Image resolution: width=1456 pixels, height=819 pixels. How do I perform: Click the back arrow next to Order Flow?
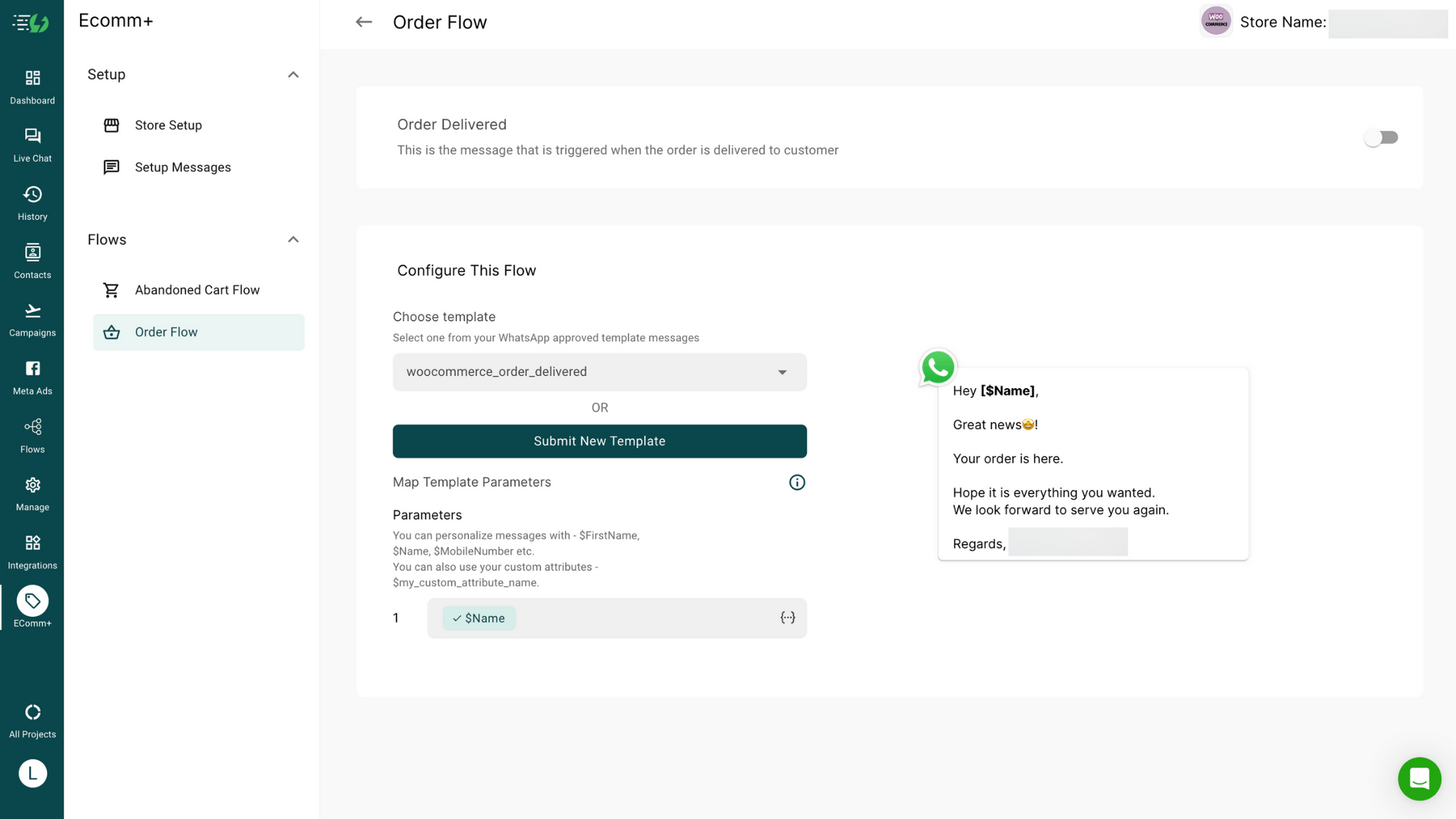pos(363,22)
